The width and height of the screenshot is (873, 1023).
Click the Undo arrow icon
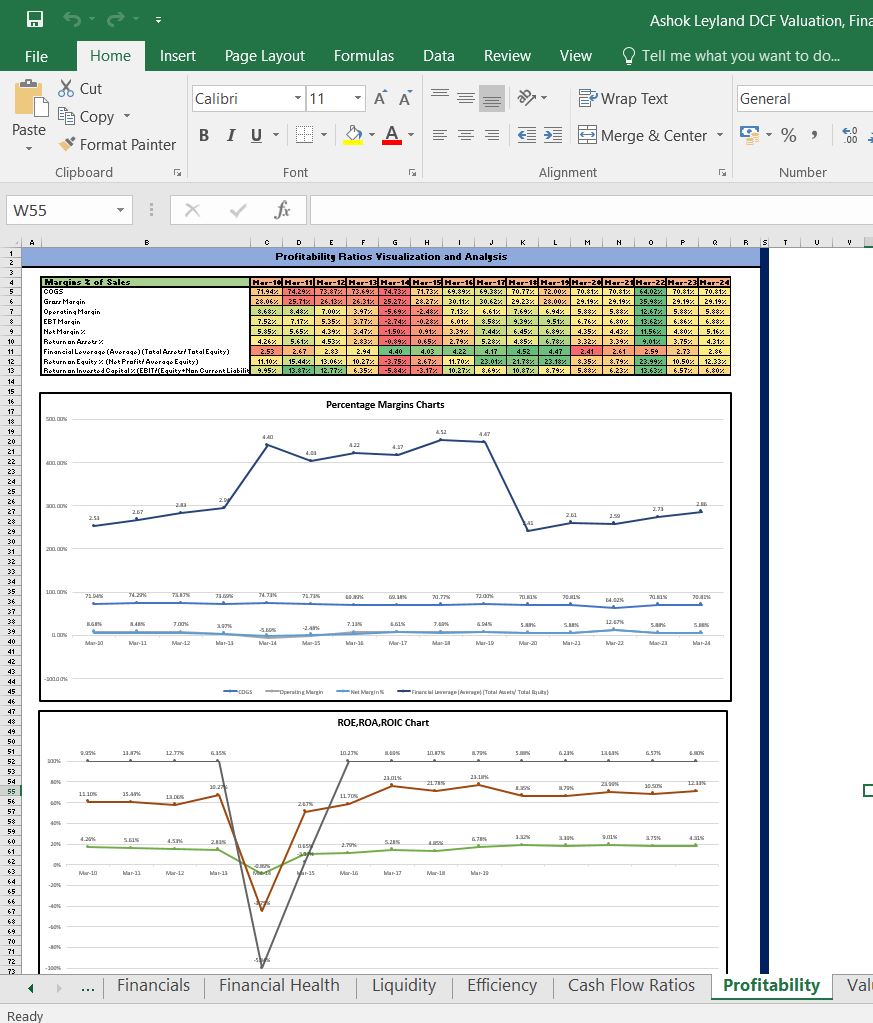(x=72, y=20)
